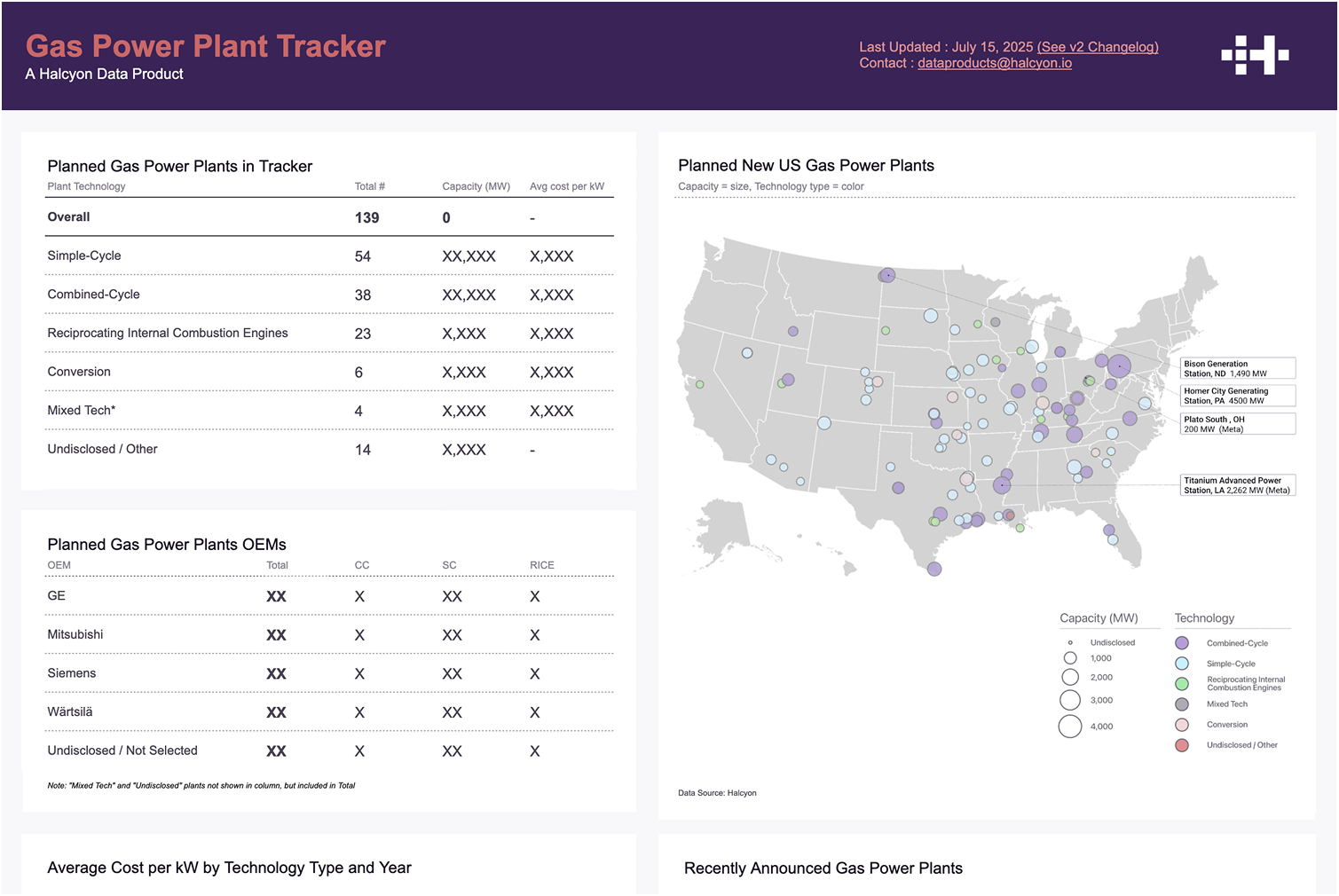Click the 2,000 MW capacity legend circle
Screen dimensions: 1339x896
(x=1070, y=678)
